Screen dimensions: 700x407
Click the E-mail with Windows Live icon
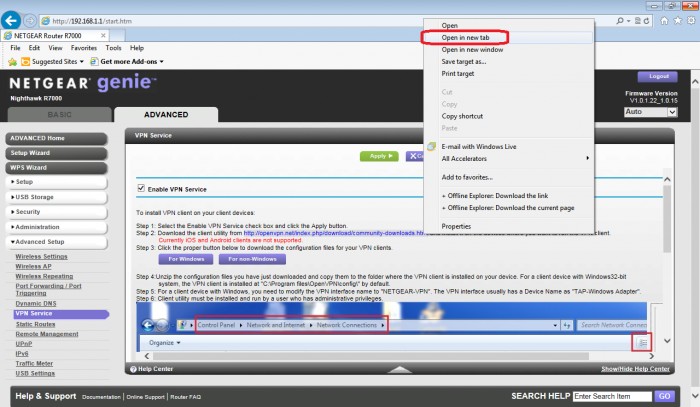click(x=431, y=146)
